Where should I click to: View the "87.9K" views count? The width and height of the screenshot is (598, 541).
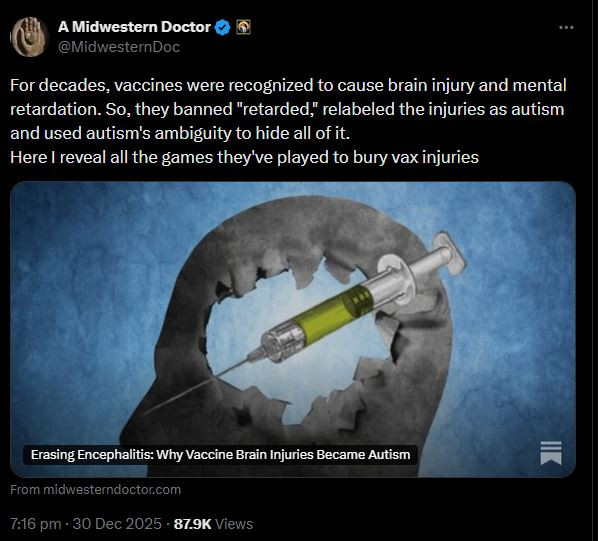(192, 524)
